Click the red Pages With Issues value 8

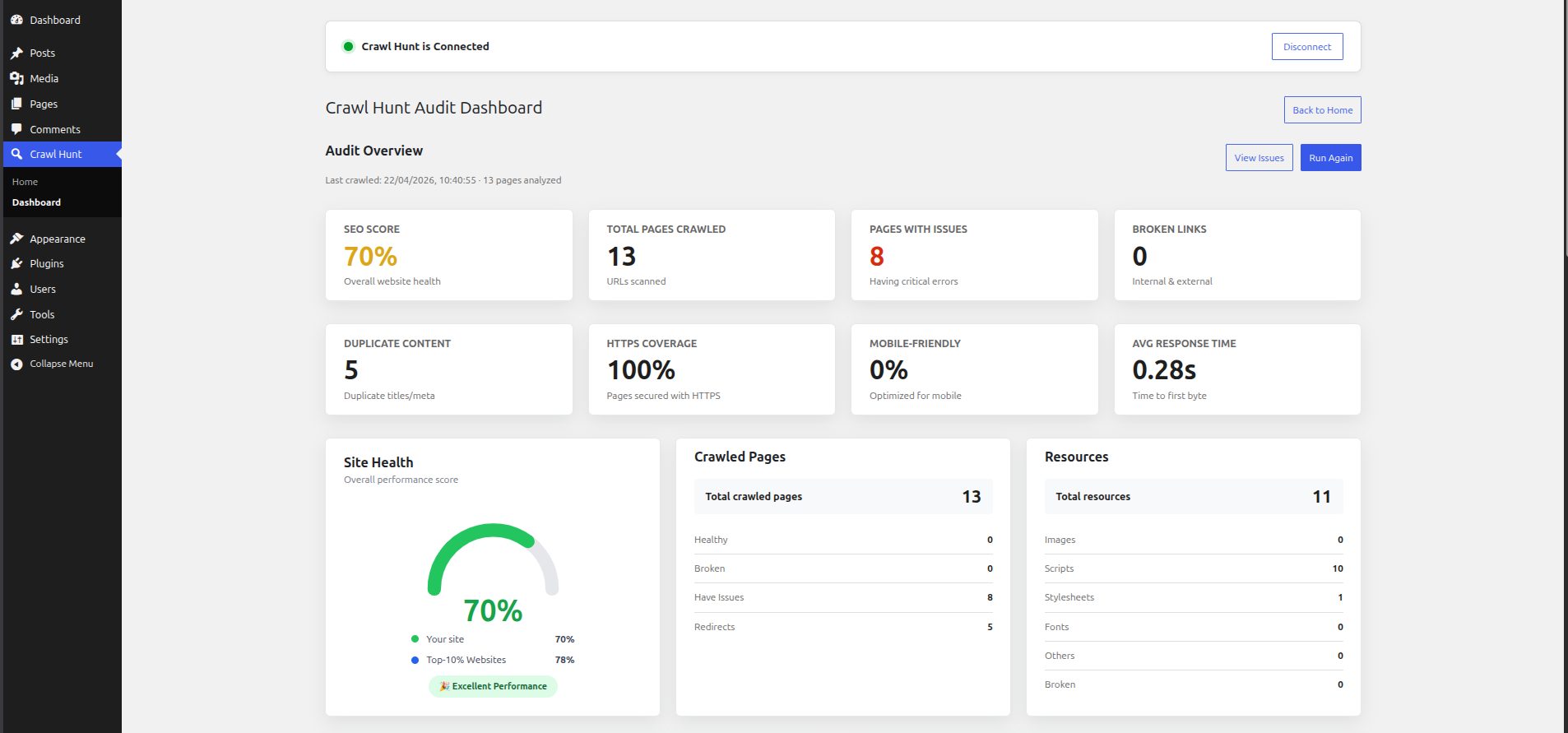[x=877, y=257]
